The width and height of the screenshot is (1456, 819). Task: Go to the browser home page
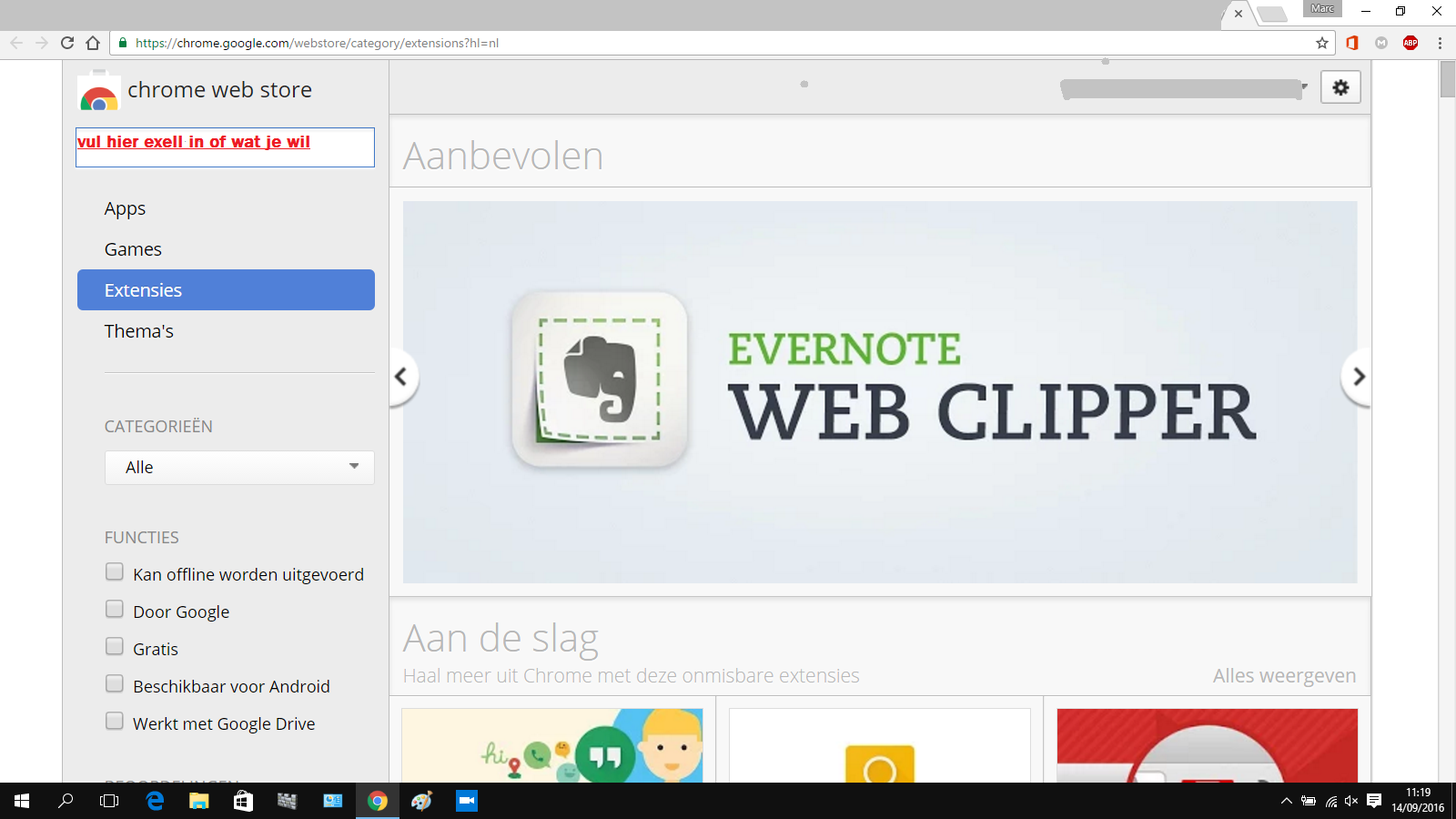(x=93, y=43)
